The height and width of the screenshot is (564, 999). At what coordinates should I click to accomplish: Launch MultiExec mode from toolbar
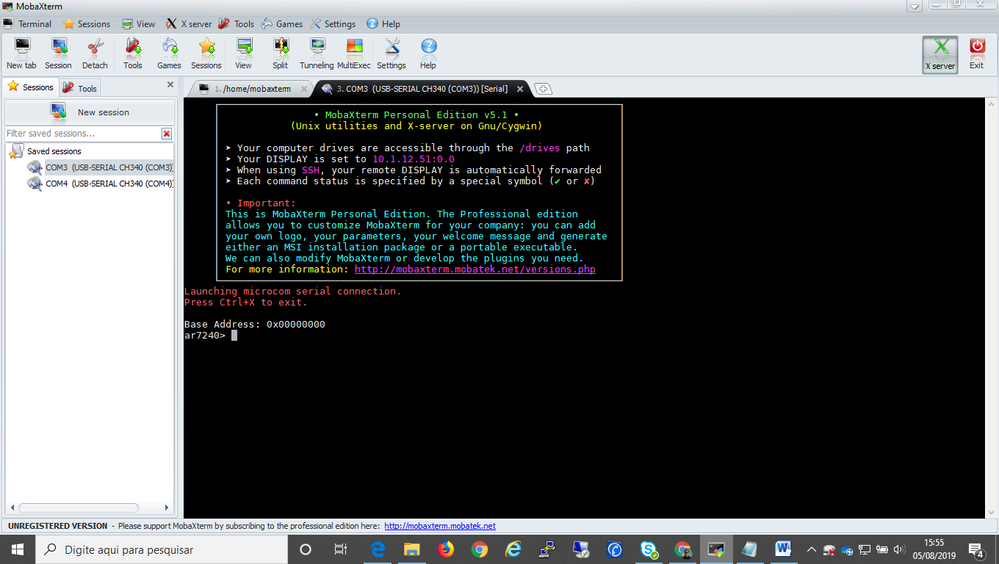tap(354, 54)
